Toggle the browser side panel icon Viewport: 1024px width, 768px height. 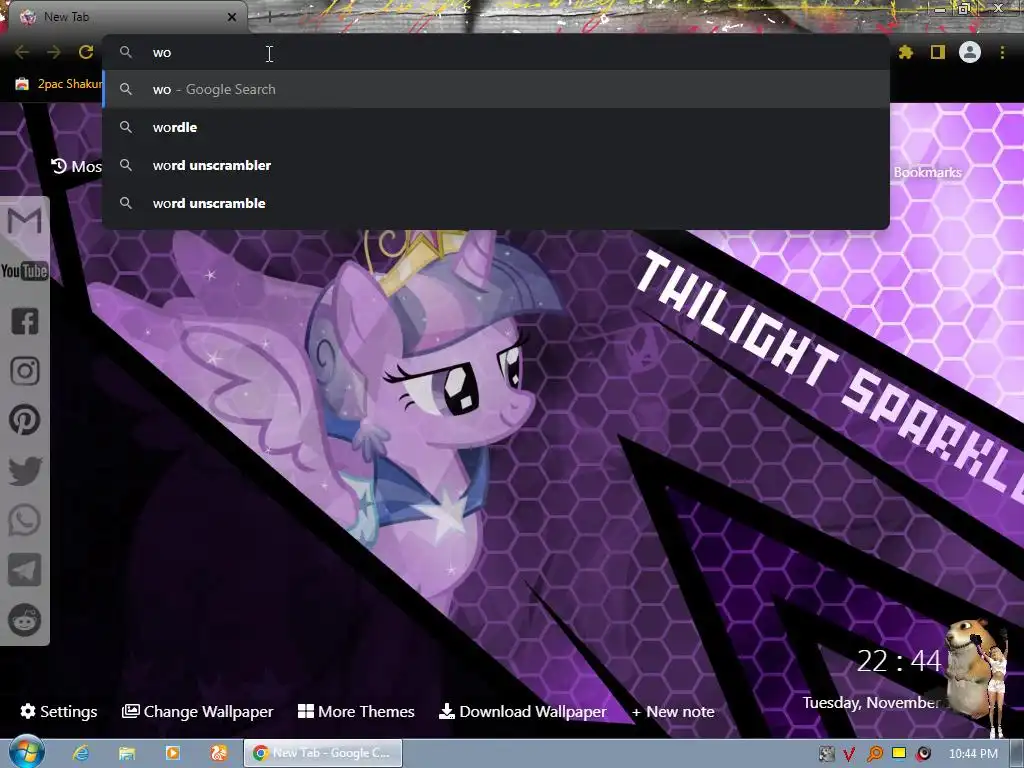938,52
